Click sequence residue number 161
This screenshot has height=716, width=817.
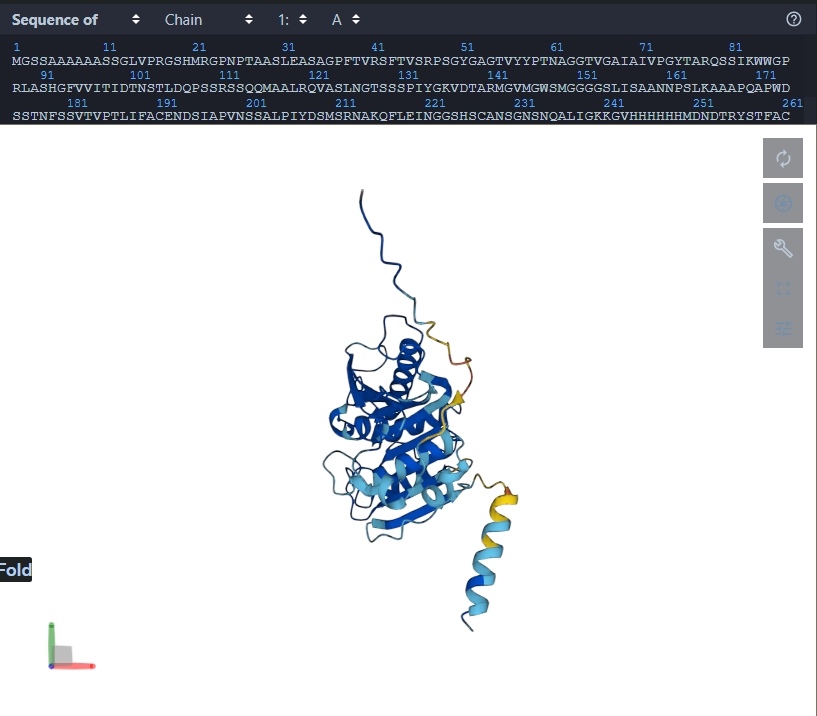[676, 75]
